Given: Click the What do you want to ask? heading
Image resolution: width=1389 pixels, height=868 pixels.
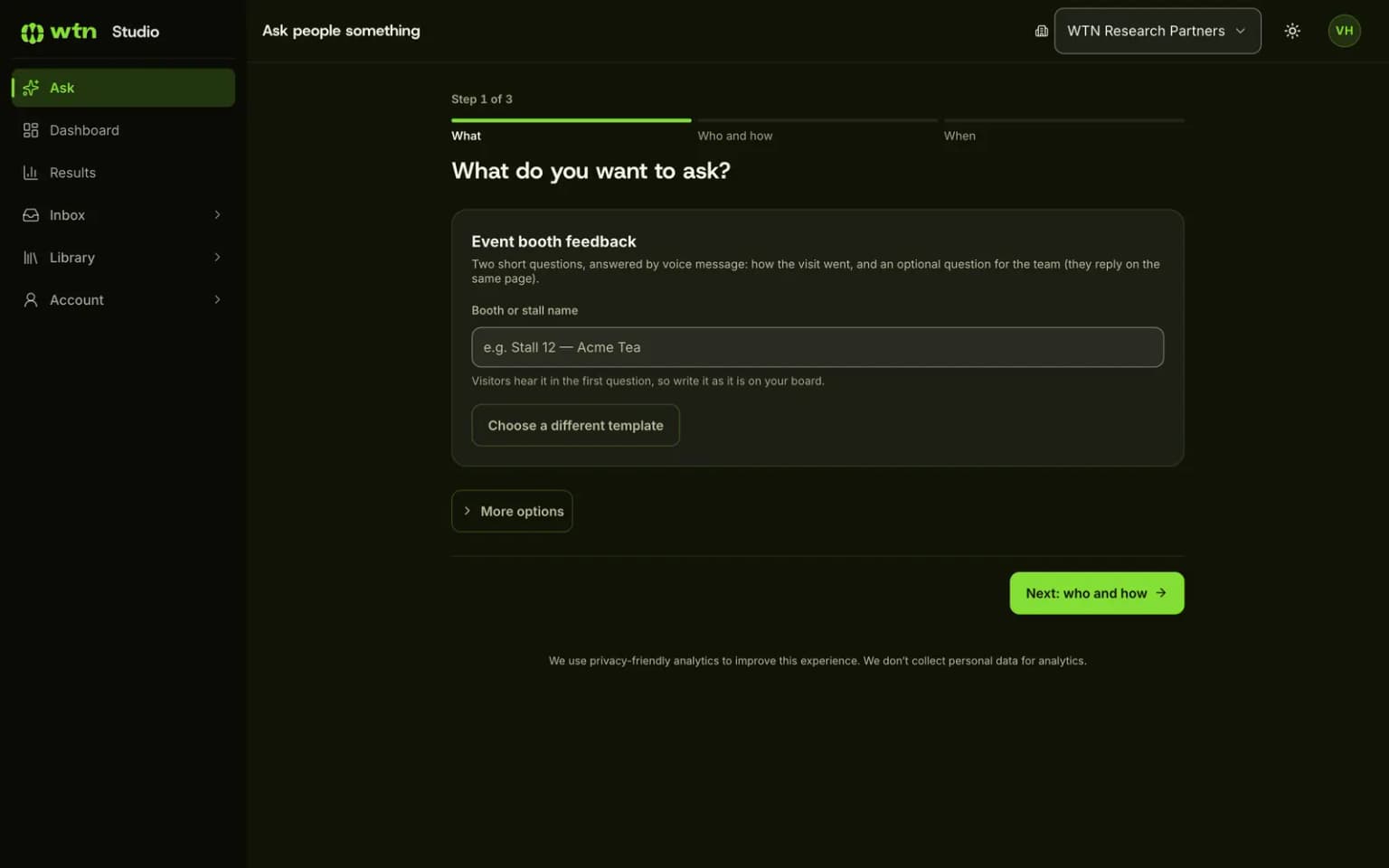Looking at the screenshot, I should 591,171.
